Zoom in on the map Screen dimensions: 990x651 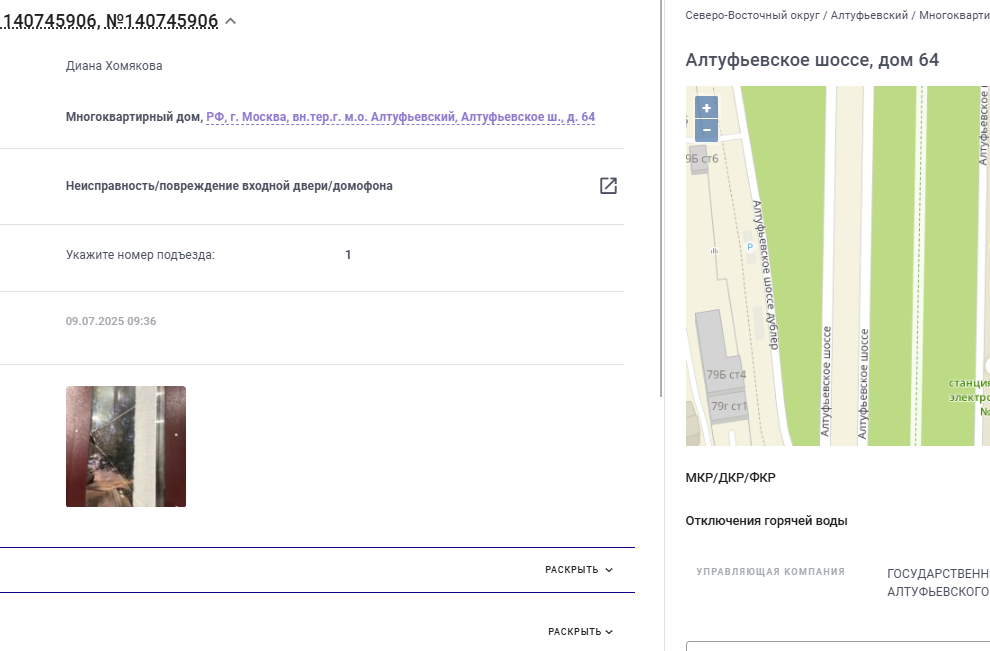707,107
